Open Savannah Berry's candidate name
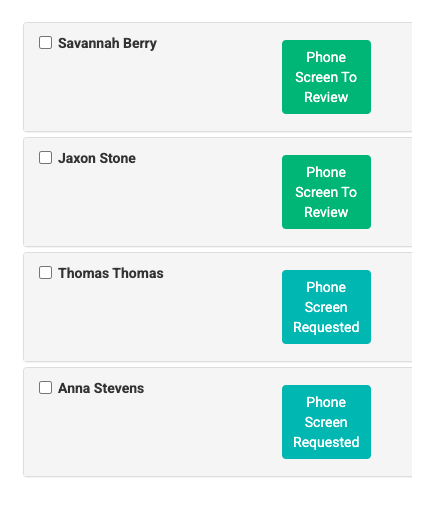444x506 pixels. click(107, 43)
